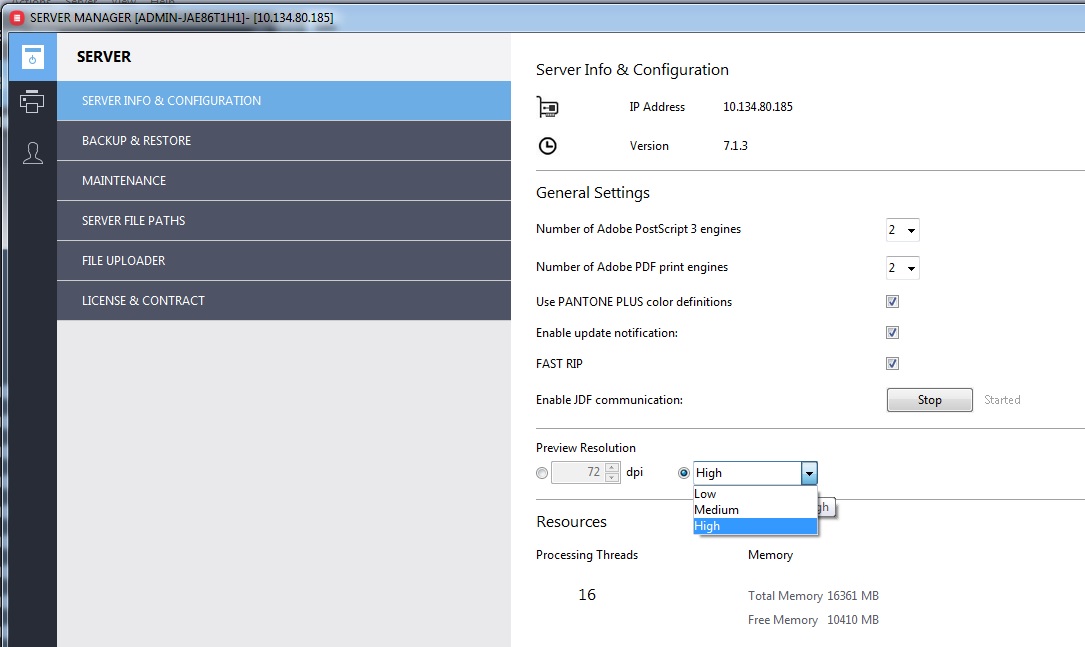Click the network card icon beside IP Address
This screenshot has height=647, width=1085.
[x=547, y=107]
